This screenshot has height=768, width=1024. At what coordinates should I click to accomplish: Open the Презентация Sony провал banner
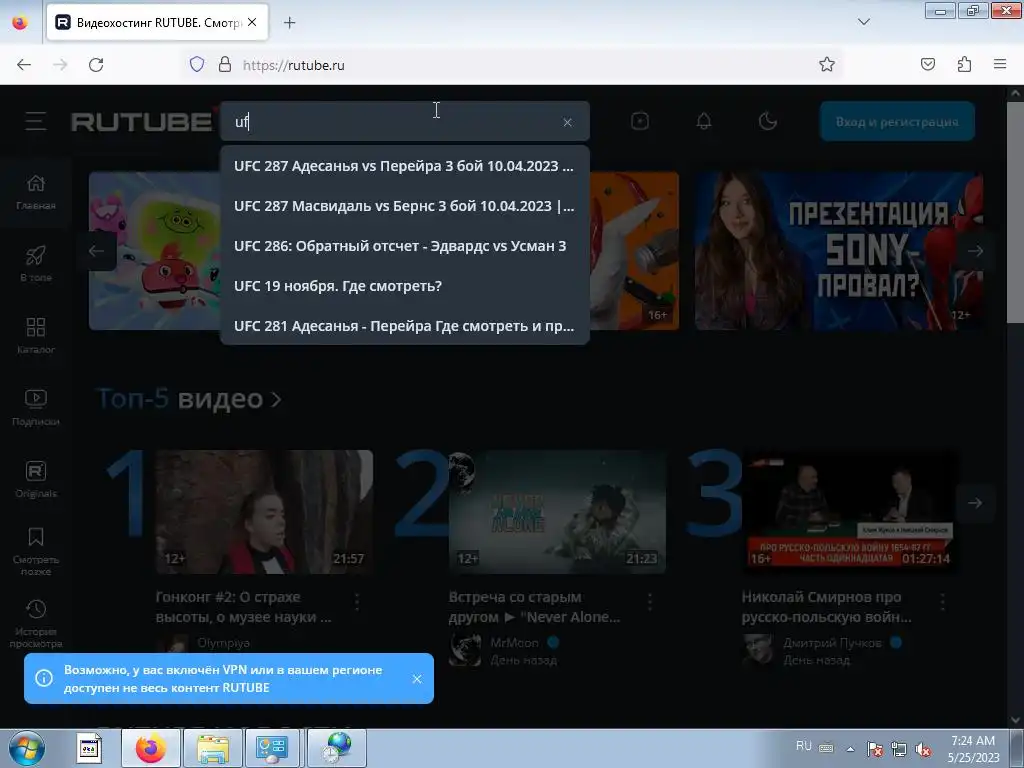(x=839, y=251)
